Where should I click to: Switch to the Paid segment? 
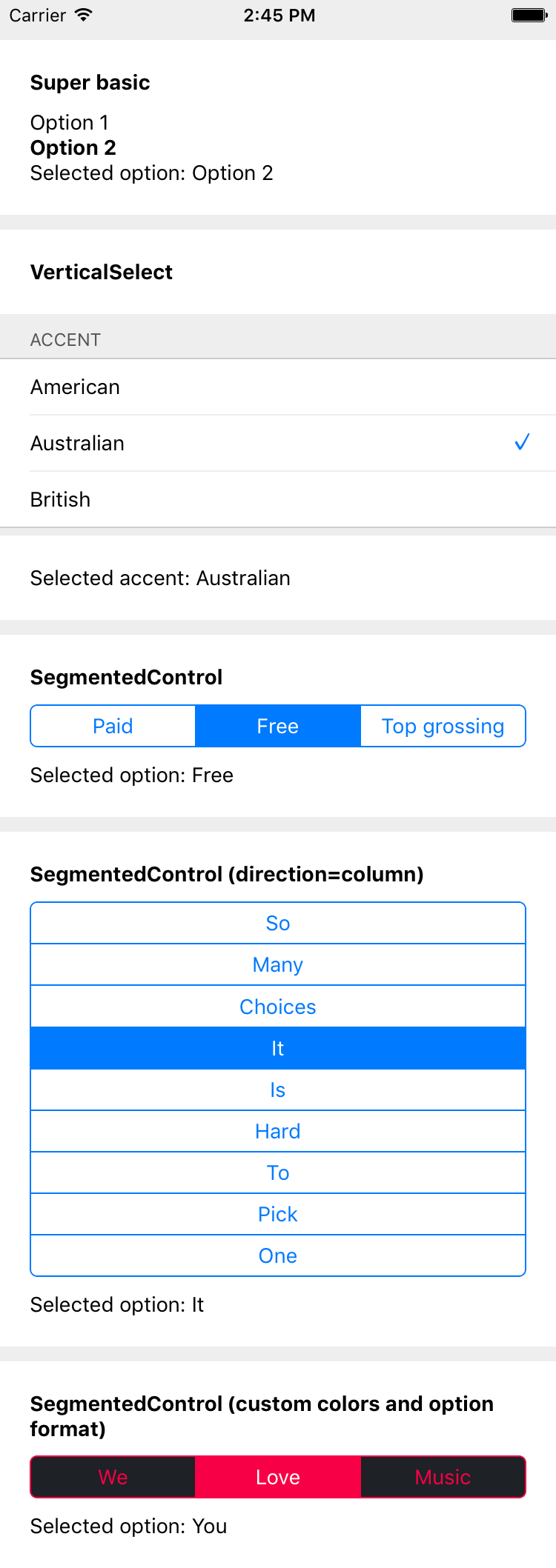click(x=113, y=726)
